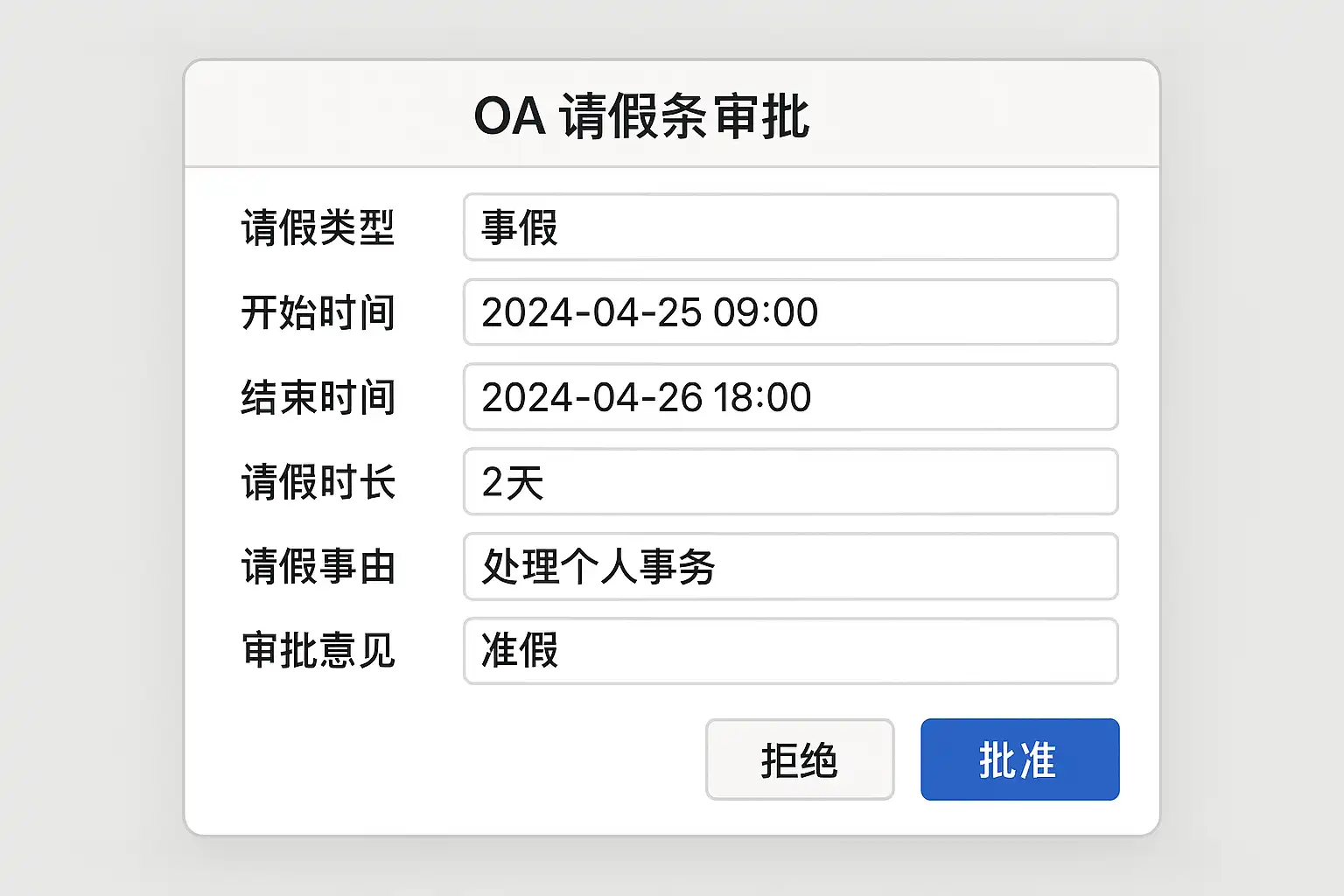
Task: Click the 请假时长 input box
Action: (790, 482)
